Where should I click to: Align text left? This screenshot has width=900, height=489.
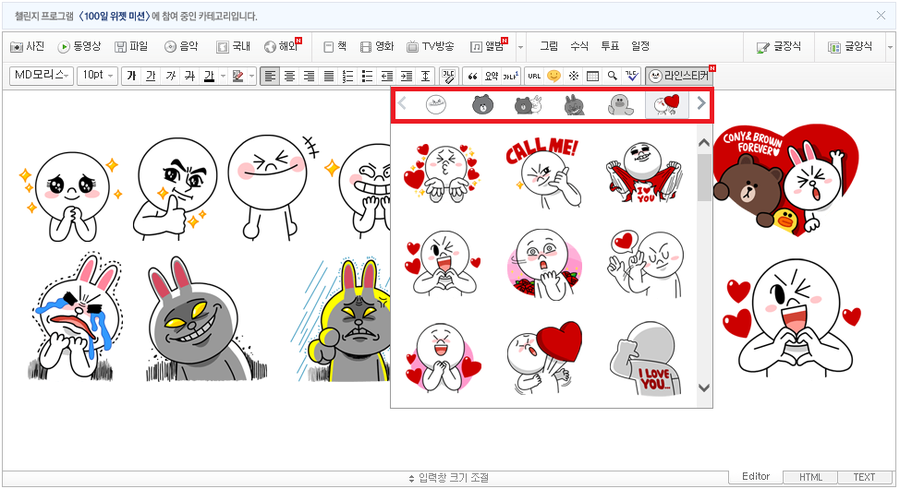270,76
